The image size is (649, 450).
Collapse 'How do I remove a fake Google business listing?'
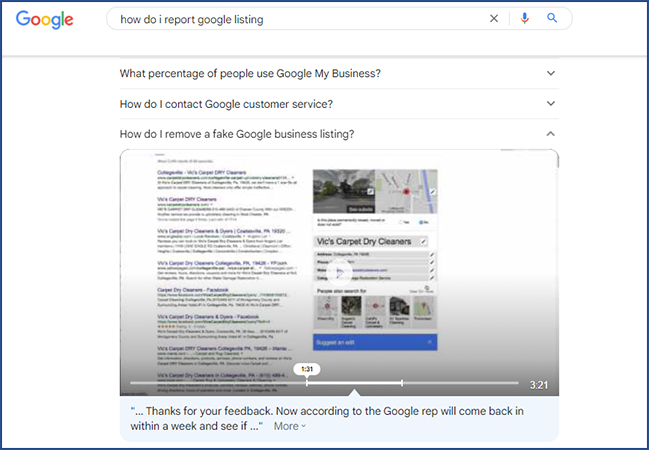click(339, 134)
